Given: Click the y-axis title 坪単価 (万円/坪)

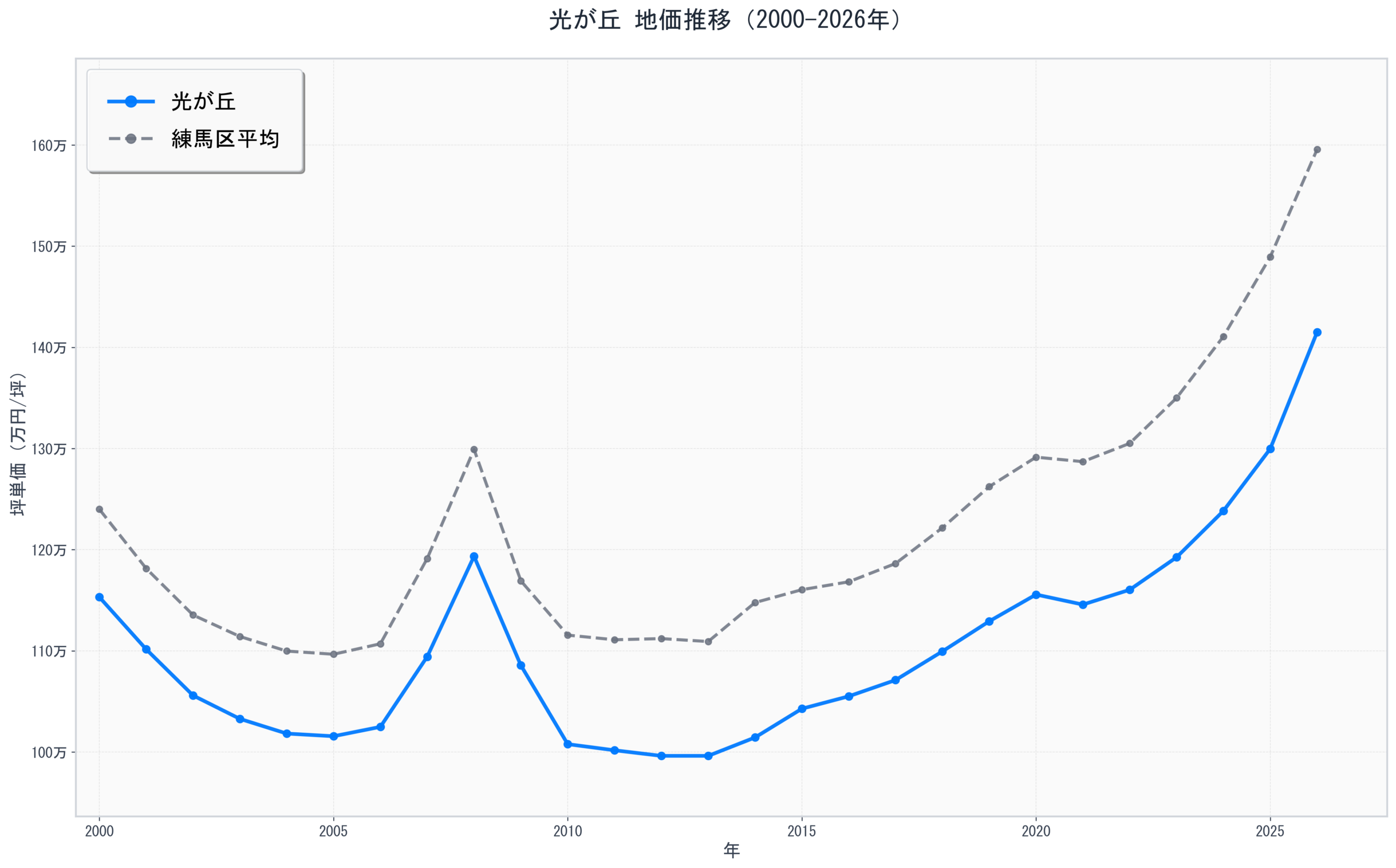Looking at the screenshot, I should (19, 444).
